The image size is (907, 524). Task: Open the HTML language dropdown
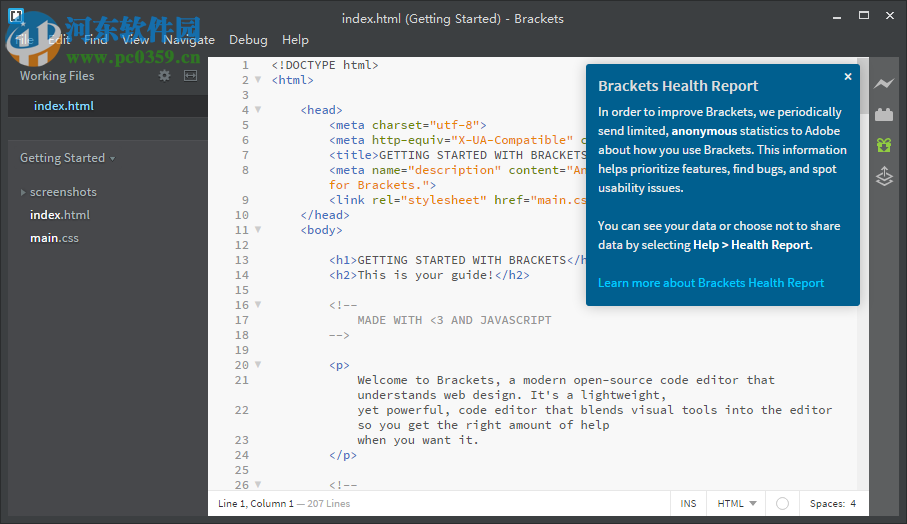pyautogui.click(x=737, y=504)
